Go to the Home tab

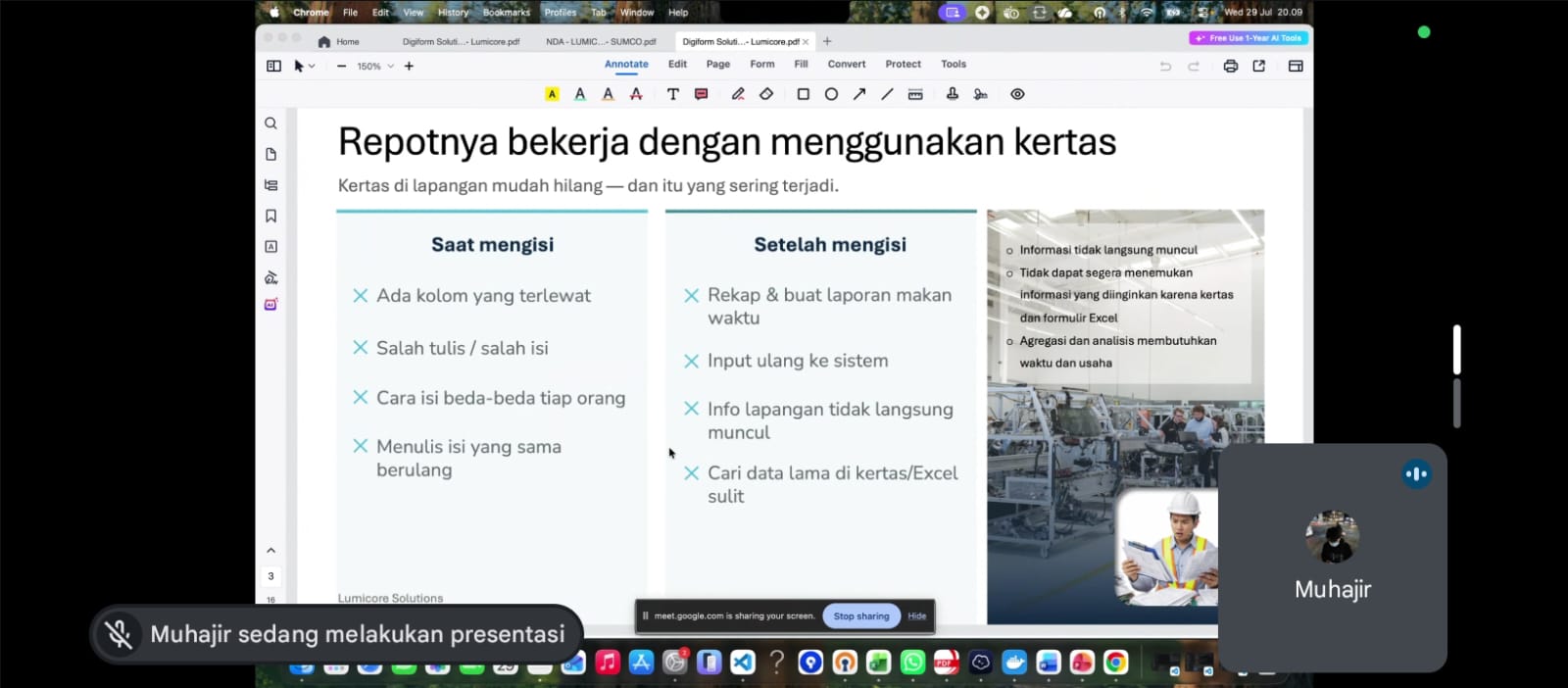point(339,41)
